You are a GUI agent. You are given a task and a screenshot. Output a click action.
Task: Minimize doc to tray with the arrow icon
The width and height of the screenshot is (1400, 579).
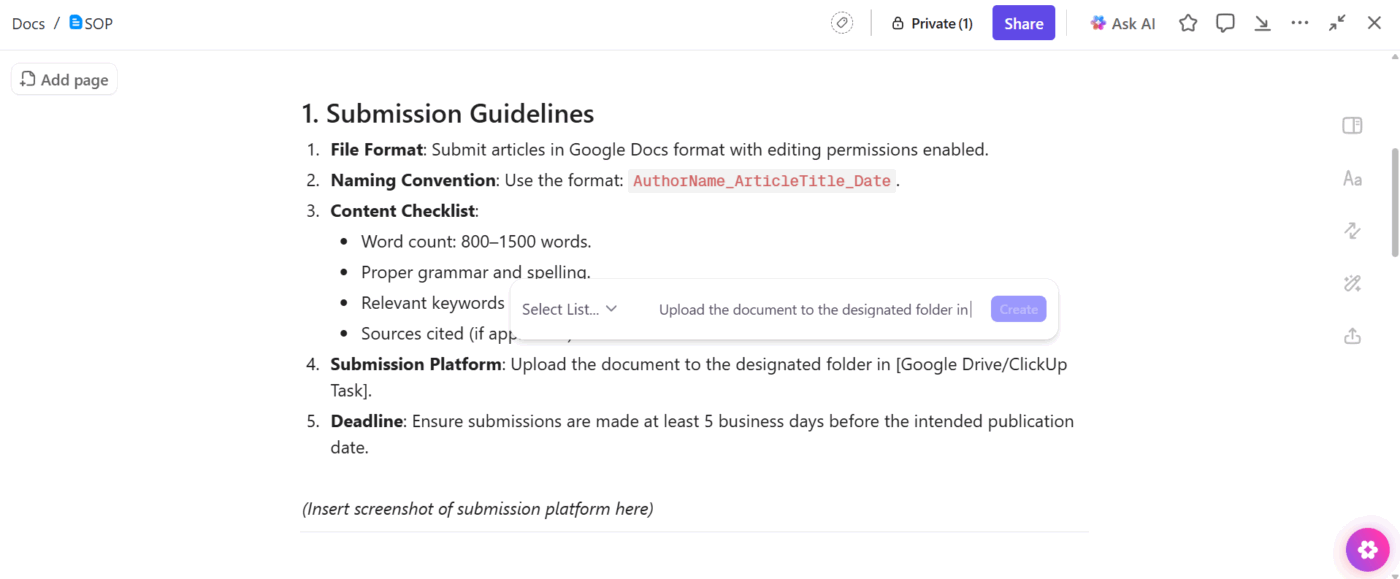coord(1262,22)
